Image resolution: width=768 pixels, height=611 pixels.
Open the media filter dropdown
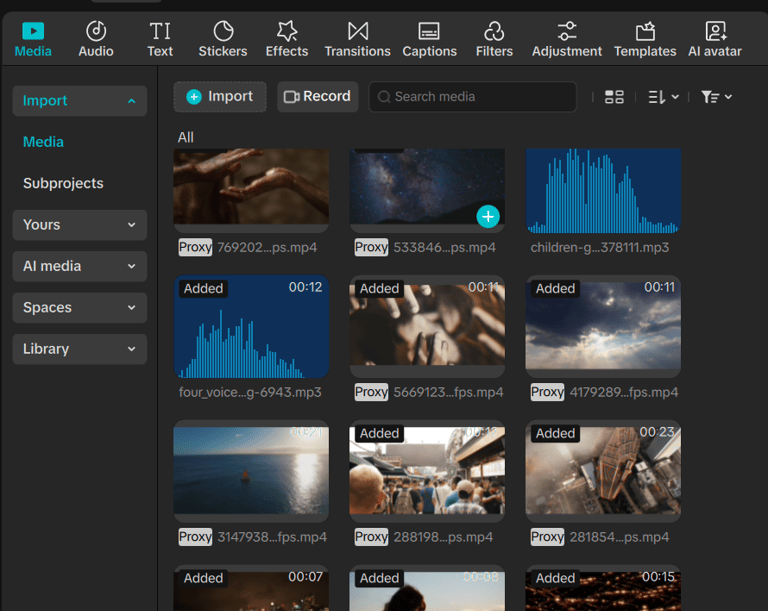tap(716, 97)
